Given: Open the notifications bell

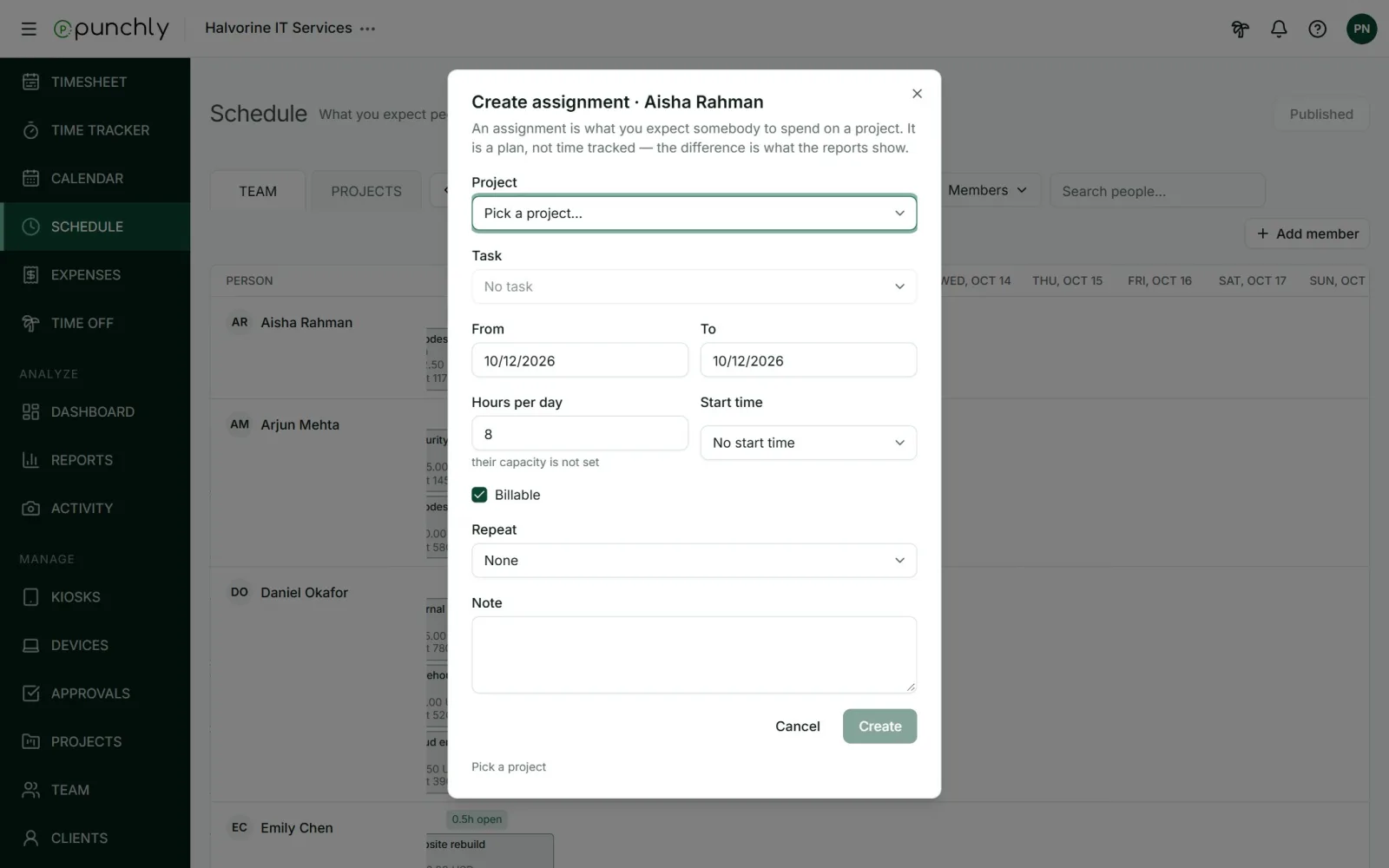Looking at the screenshot, I should (1279, 29).
